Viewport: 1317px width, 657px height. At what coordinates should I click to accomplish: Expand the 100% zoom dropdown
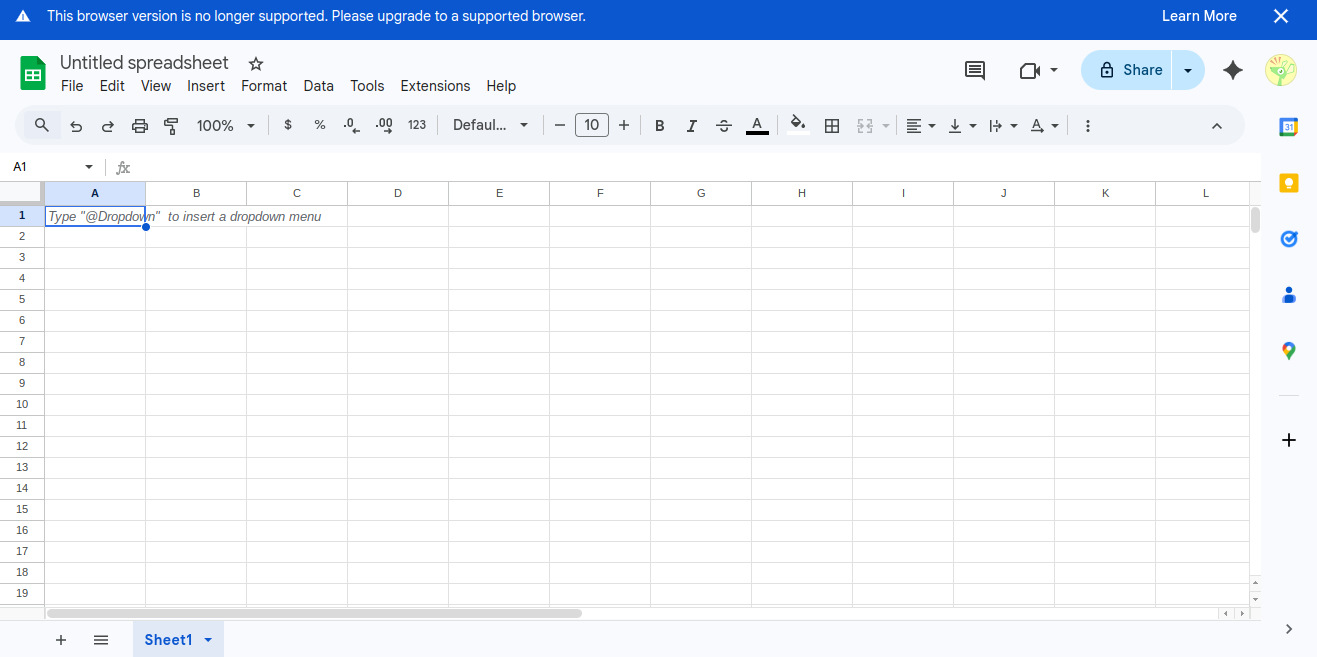226,126
